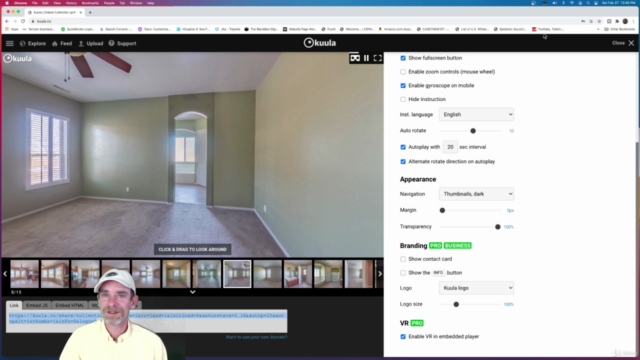Viewport: 640px width, 360px height.
Task: Open the Epidemic Sound bookmark
Action: [510, 29]
